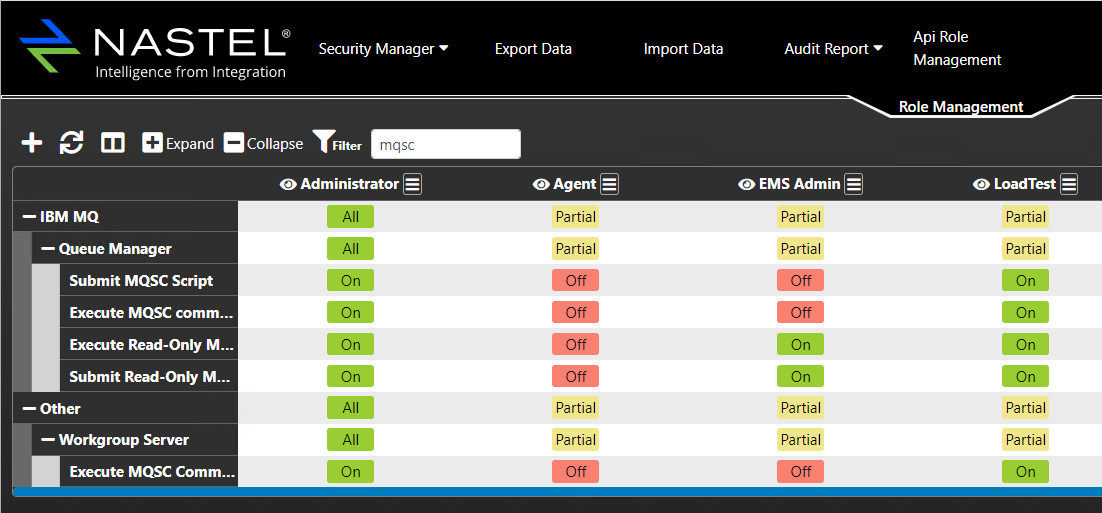Toggle visibility eye for Administrator column

pos(288,185)
